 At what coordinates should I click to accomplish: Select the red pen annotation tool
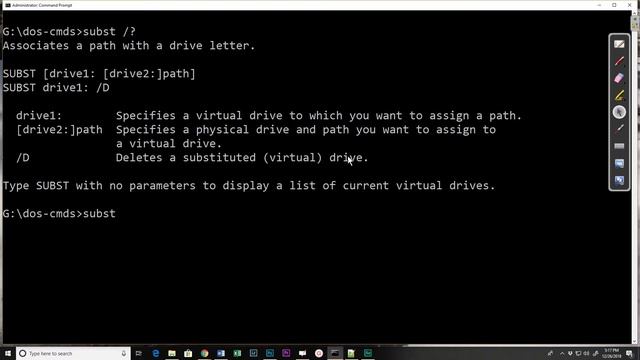pyautogui.click(x=619, y=61)
